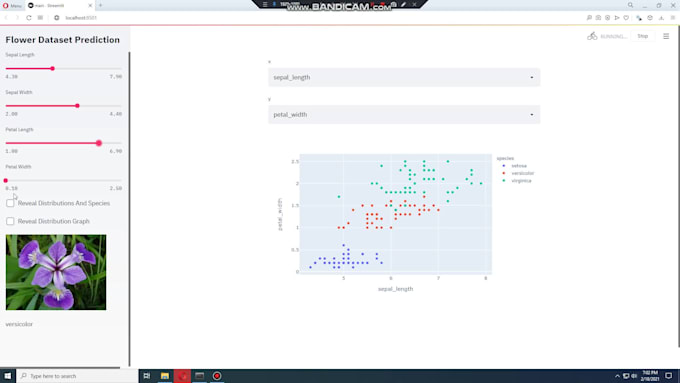Stop the running Streamlit script
The image size is (680, 383).
(x=643, y=36)
